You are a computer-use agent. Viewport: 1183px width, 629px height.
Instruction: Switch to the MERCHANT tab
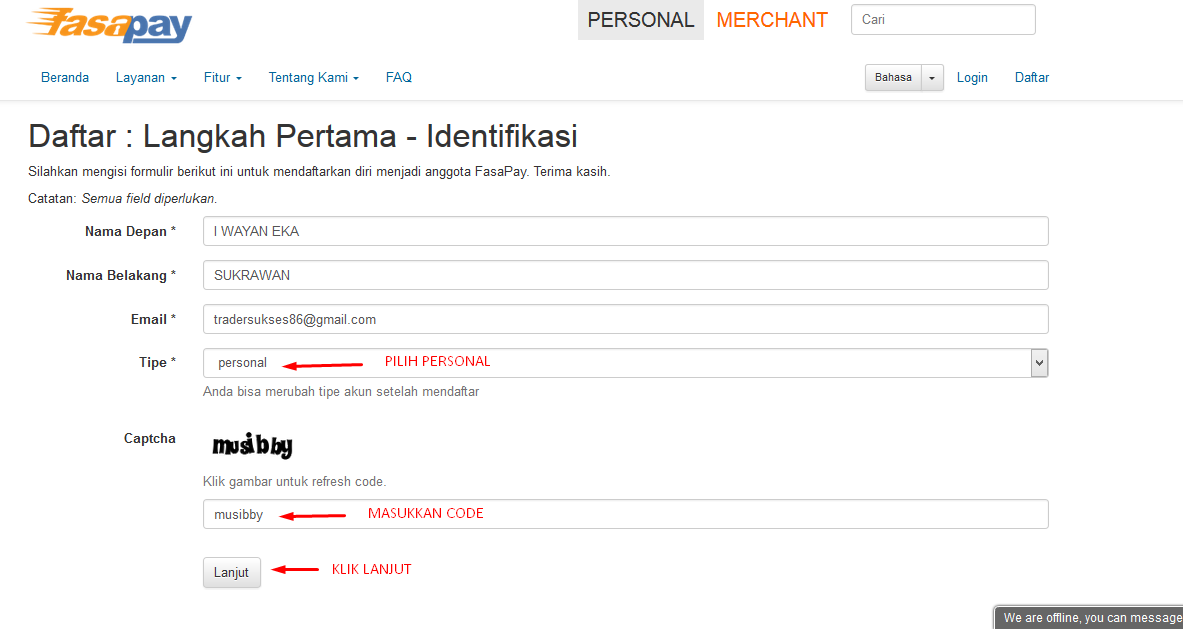pos(772,20)
